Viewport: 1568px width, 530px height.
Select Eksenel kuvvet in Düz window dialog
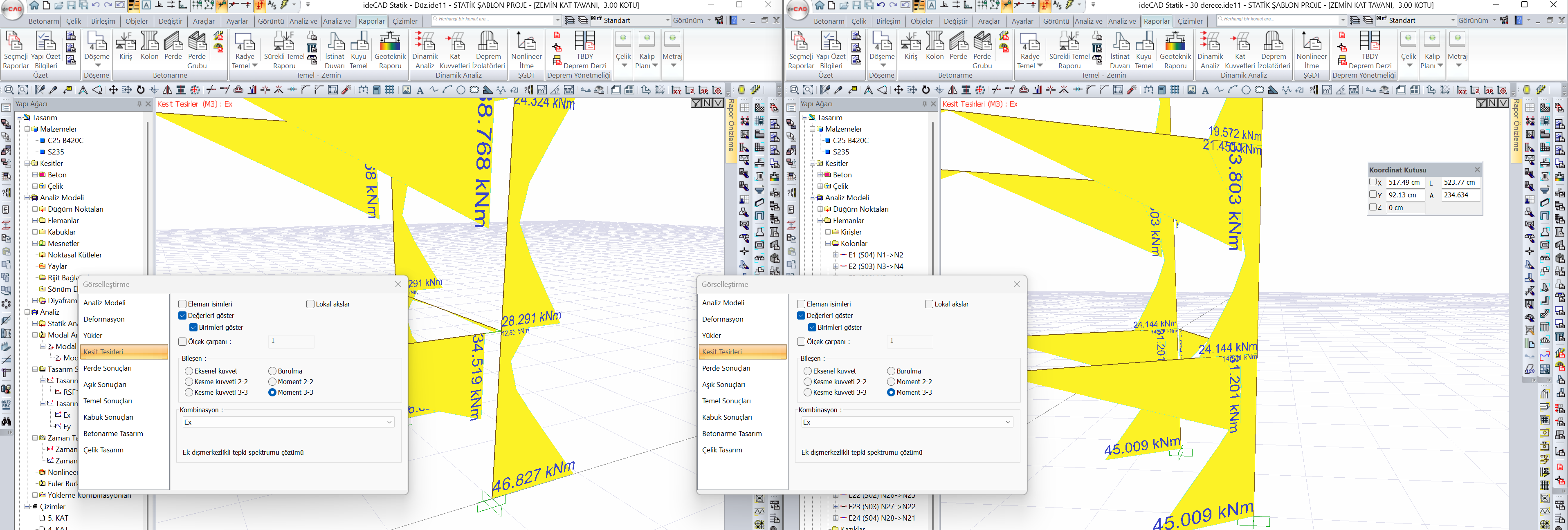pyautogui.click(x=189, y=371)
